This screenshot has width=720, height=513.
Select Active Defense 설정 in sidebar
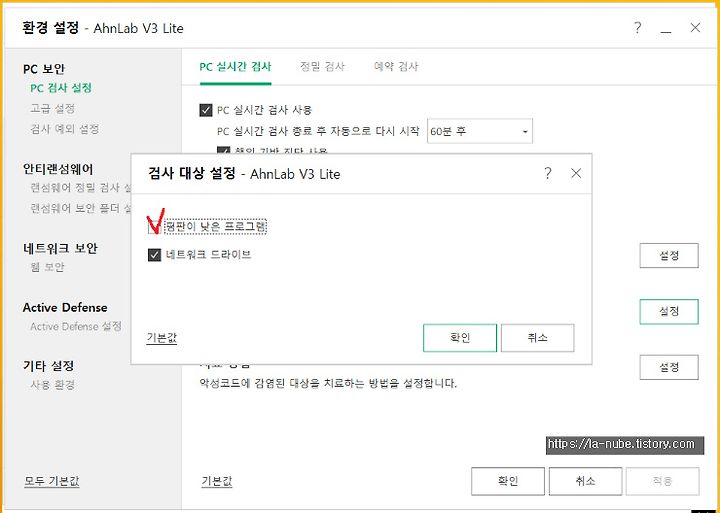click(76, 327)
